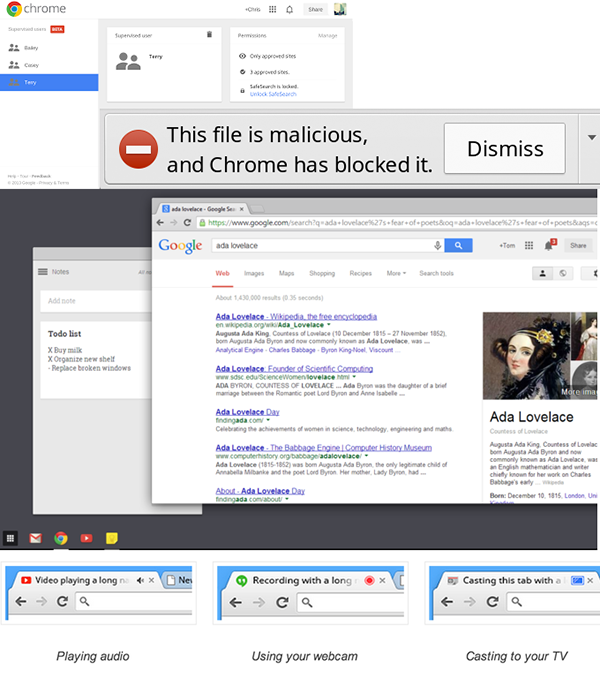Image resolution: width=600 pixels, height=679 pixels.
Task: Toggle global results globe icon
Action: [x=563, y=273]
